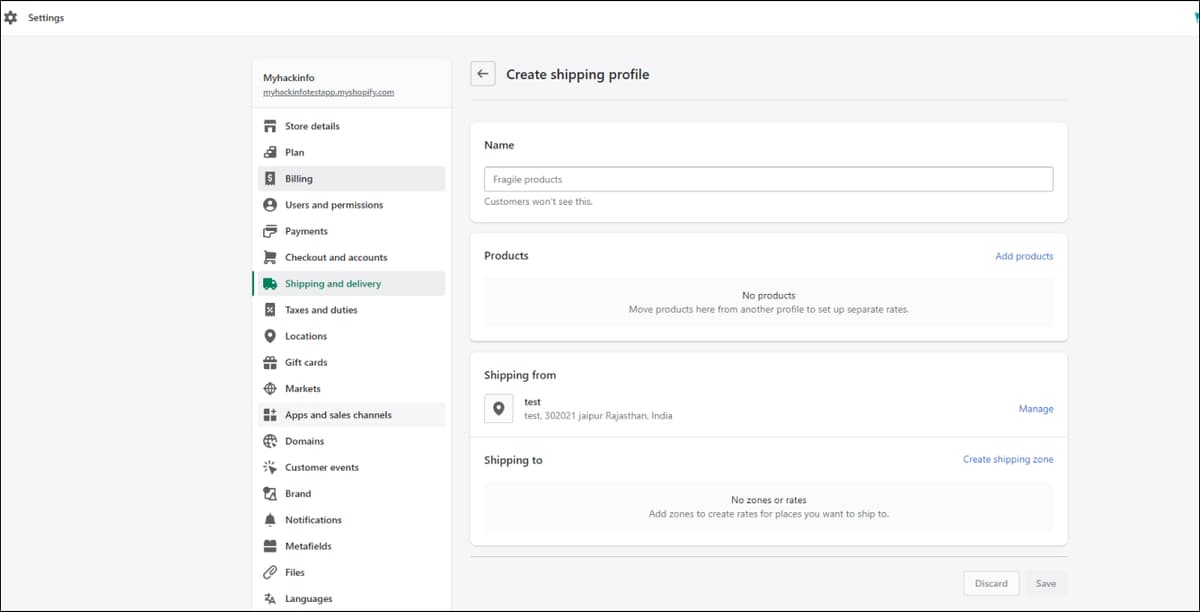Click the Shipping and delivery truck icon

269,284
